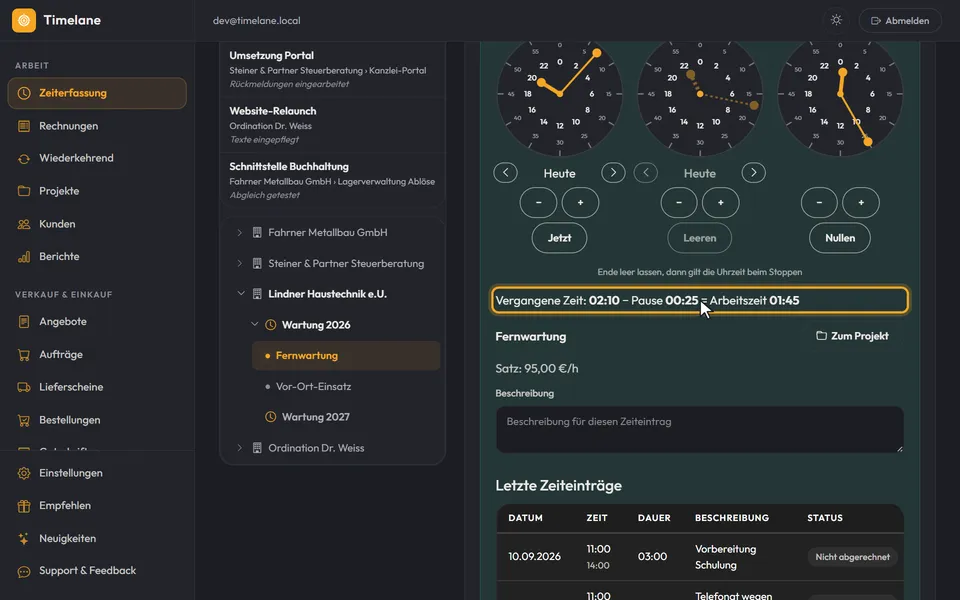Click the Nullen button

coord(839,238)
